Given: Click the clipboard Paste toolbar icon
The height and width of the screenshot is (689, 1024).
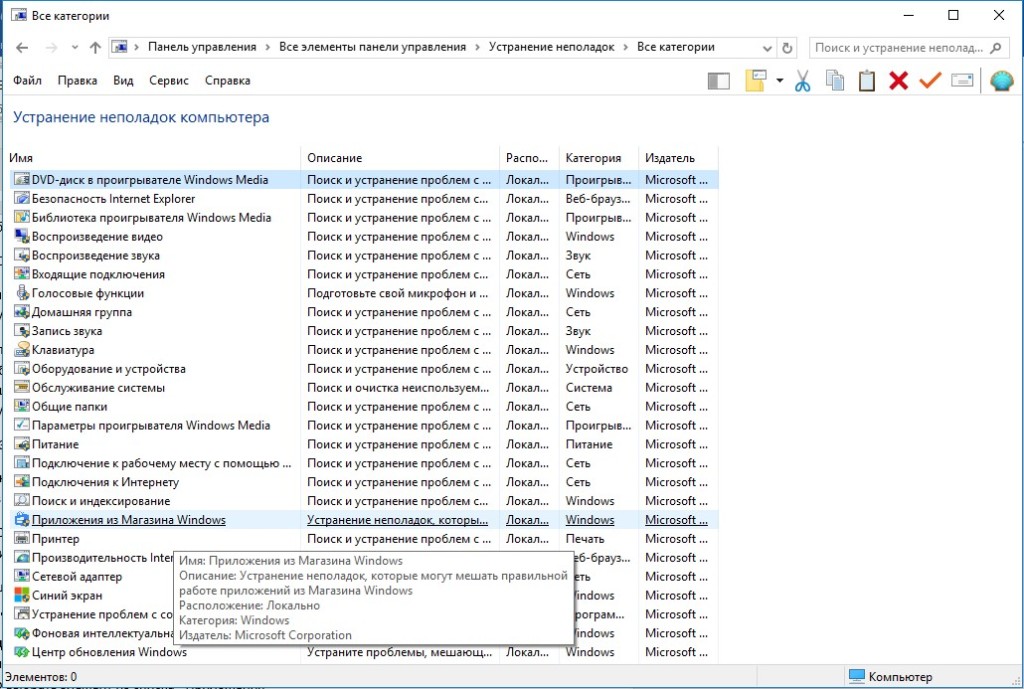Looking at the screenshot, I should [x=867, y=80].
